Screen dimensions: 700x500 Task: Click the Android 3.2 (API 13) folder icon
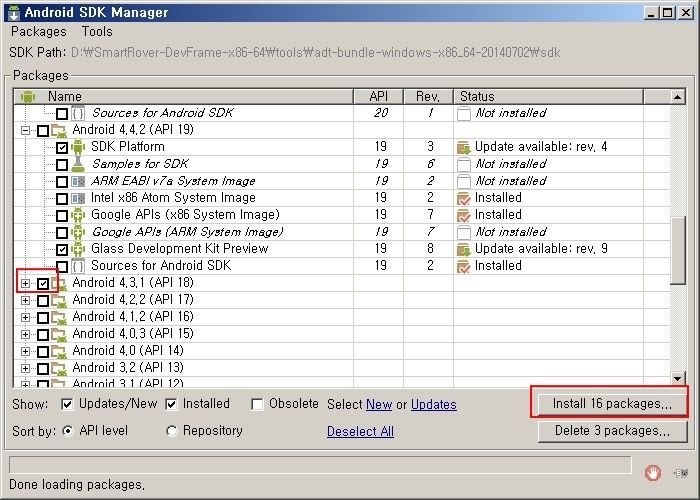click(59, 368)
